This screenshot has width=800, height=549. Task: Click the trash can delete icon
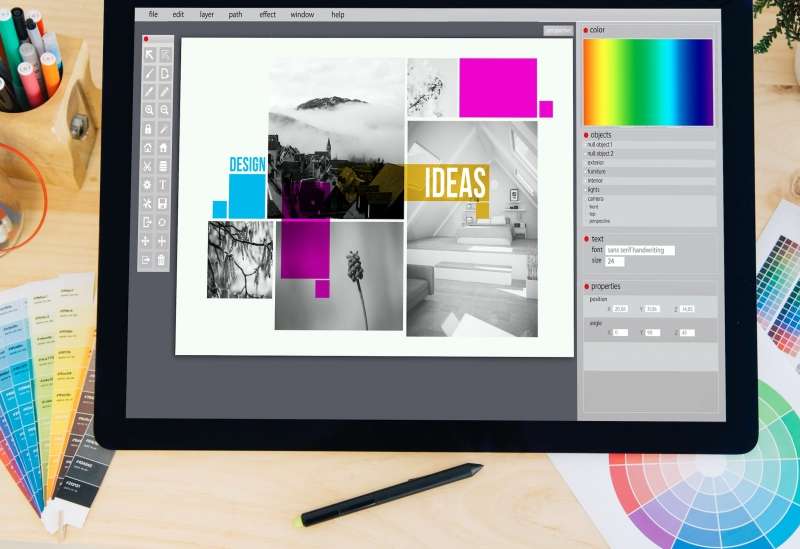(x=162, y=260)
